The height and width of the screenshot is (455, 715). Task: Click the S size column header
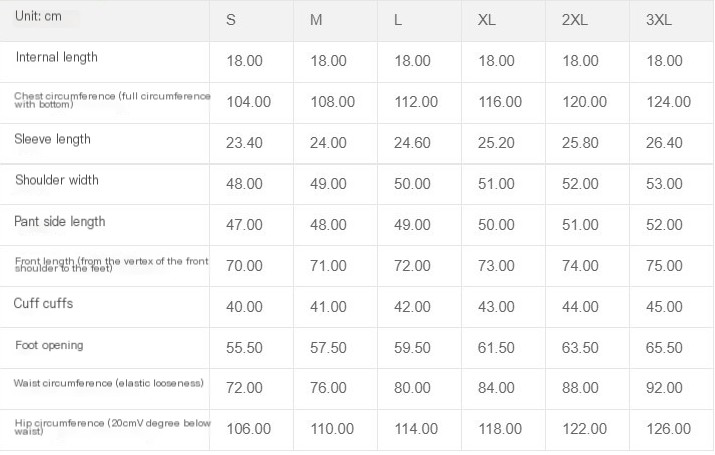point(231,20)
